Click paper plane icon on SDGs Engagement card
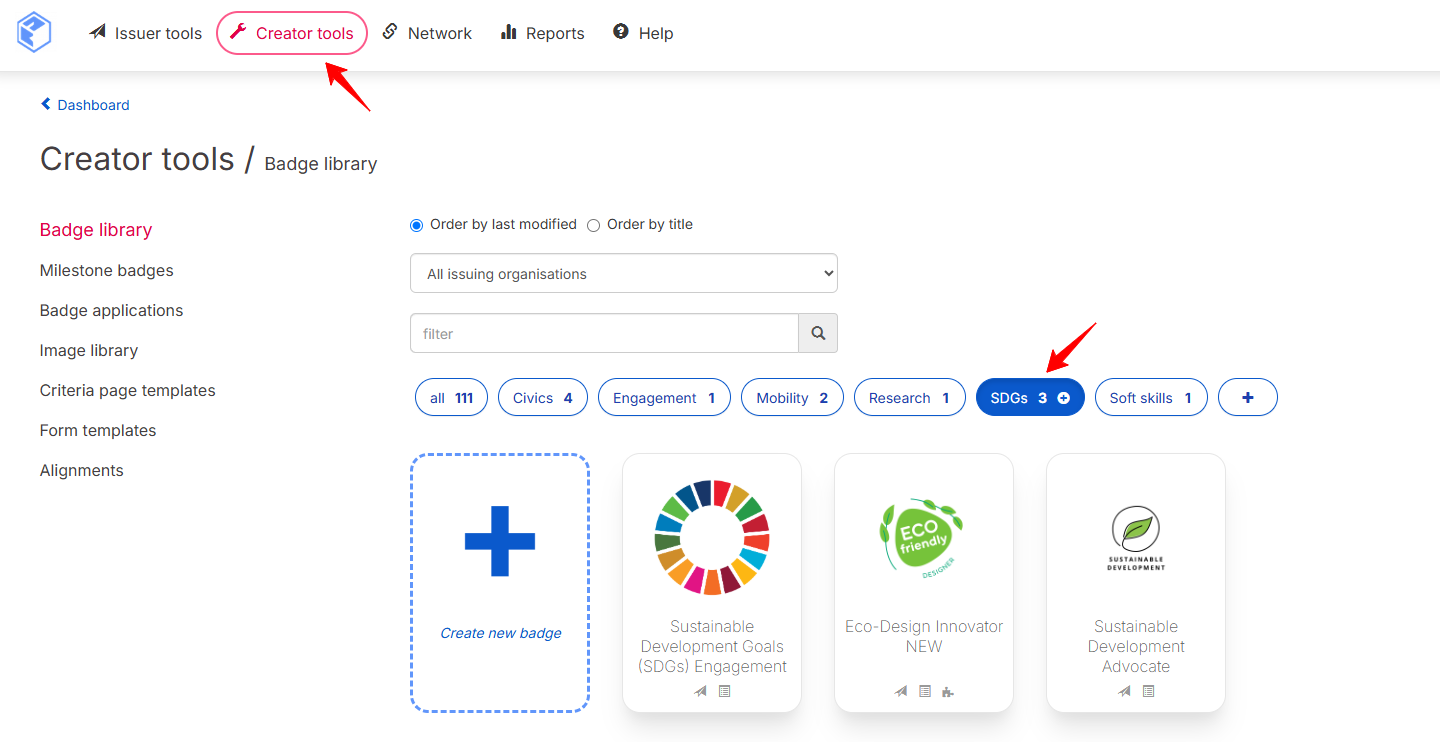 tap(701, 691)
